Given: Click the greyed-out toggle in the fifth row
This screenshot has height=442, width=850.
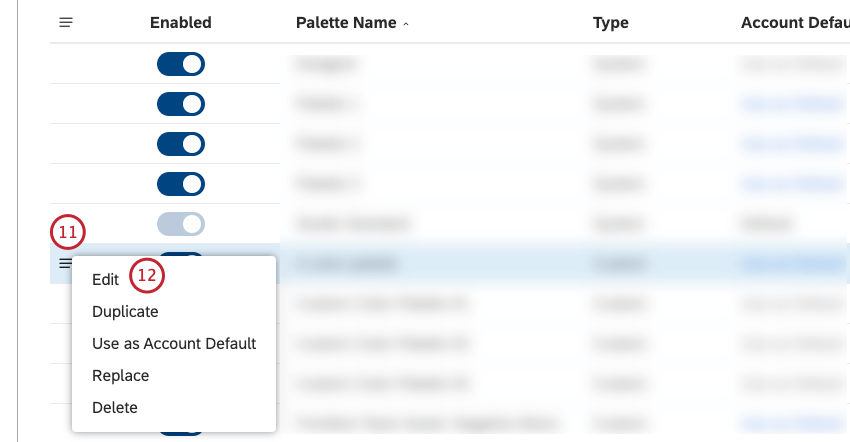Looking at the screenshot, I should pos(181,224).
